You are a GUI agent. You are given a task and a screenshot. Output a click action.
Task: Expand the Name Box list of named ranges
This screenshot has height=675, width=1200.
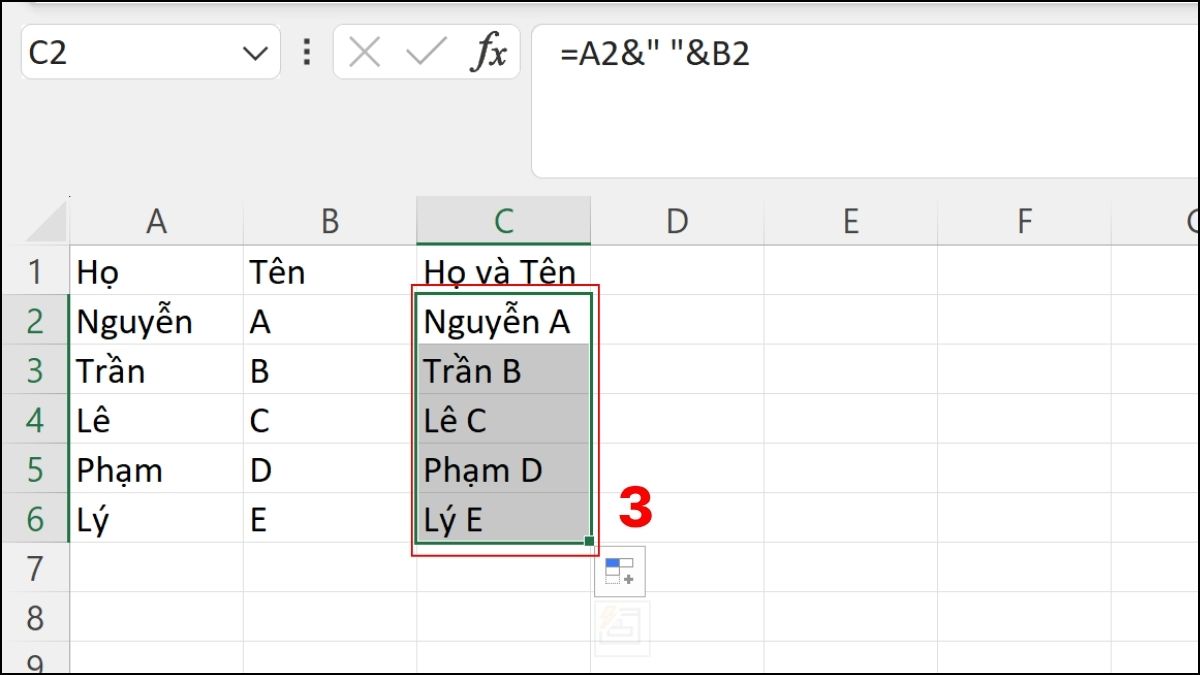tap(256, 53)
